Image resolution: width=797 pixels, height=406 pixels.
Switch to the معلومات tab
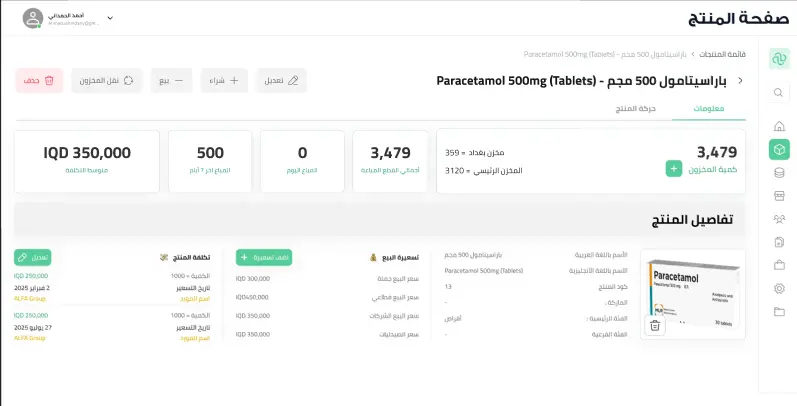click(x=709, y=109)
